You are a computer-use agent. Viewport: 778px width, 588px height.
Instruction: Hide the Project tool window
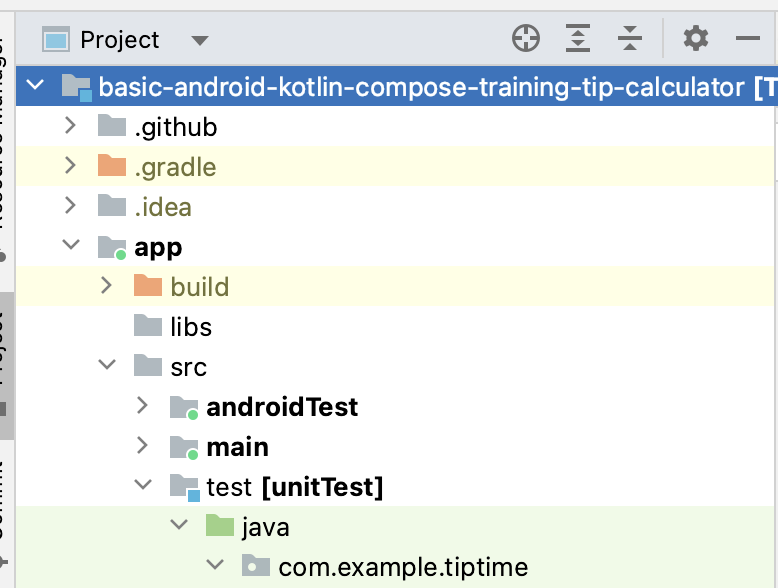click(x=748, y=39)
